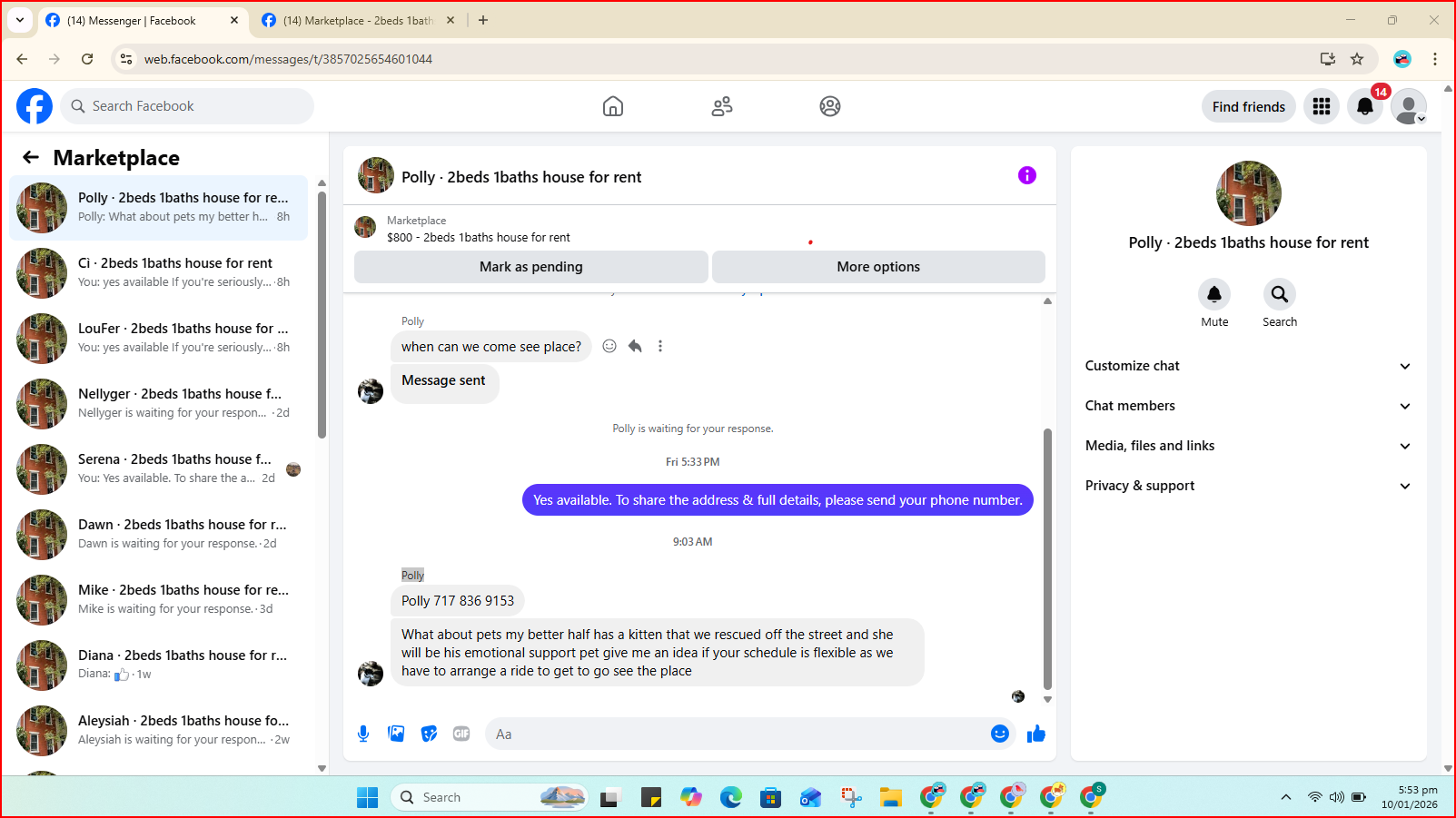Open Chrome's three-dot menu
The width and height of the screenshot is (1456, 818).
pos(1435,59)
